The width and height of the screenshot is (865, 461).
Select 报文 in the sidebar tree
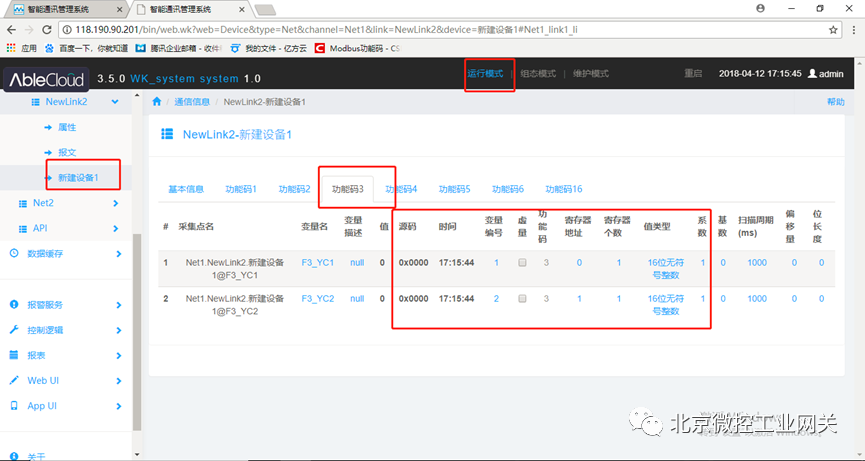coord(68,152)
